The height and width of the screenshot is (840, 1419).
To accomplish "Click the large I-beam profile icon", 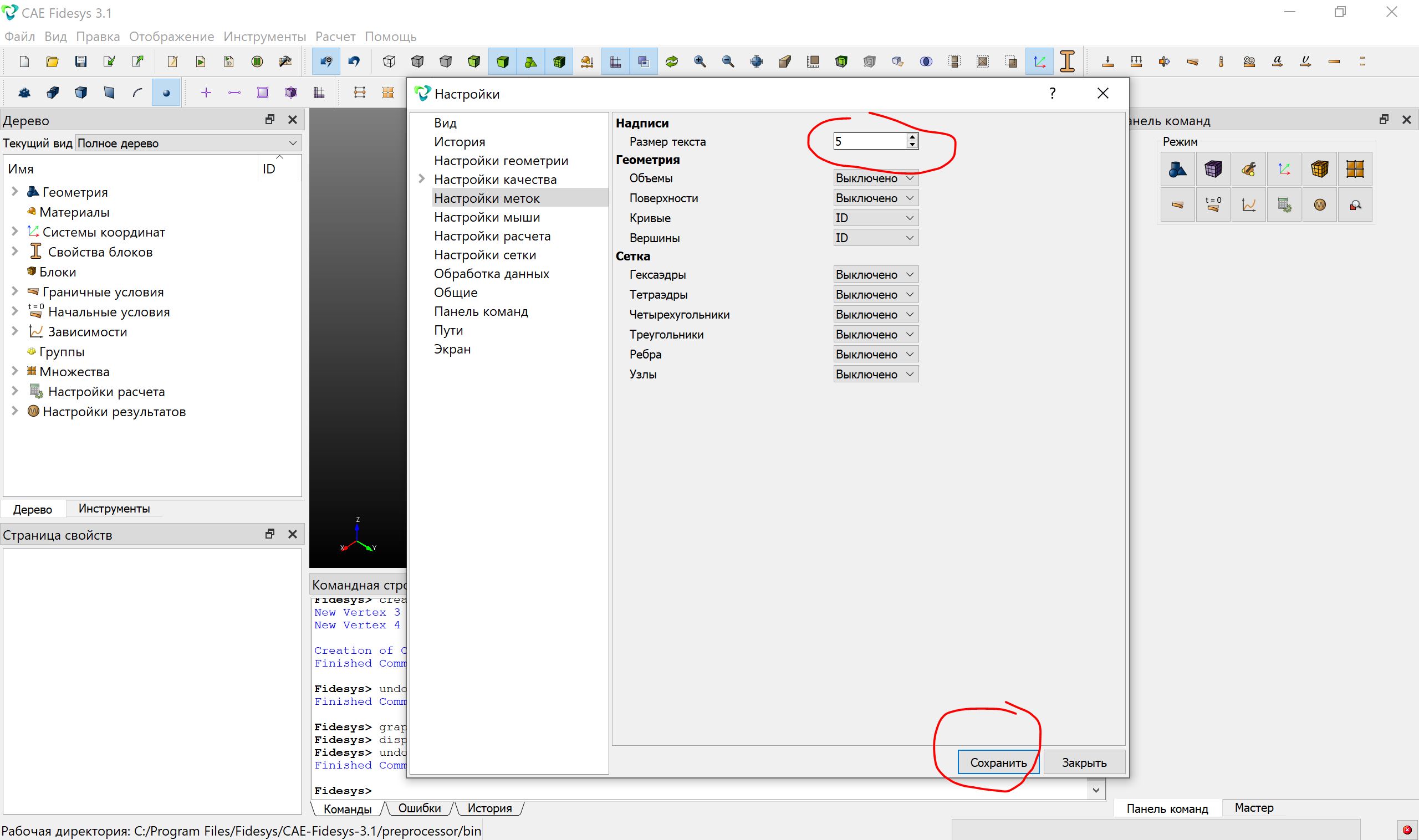I will click(1068, 62).
